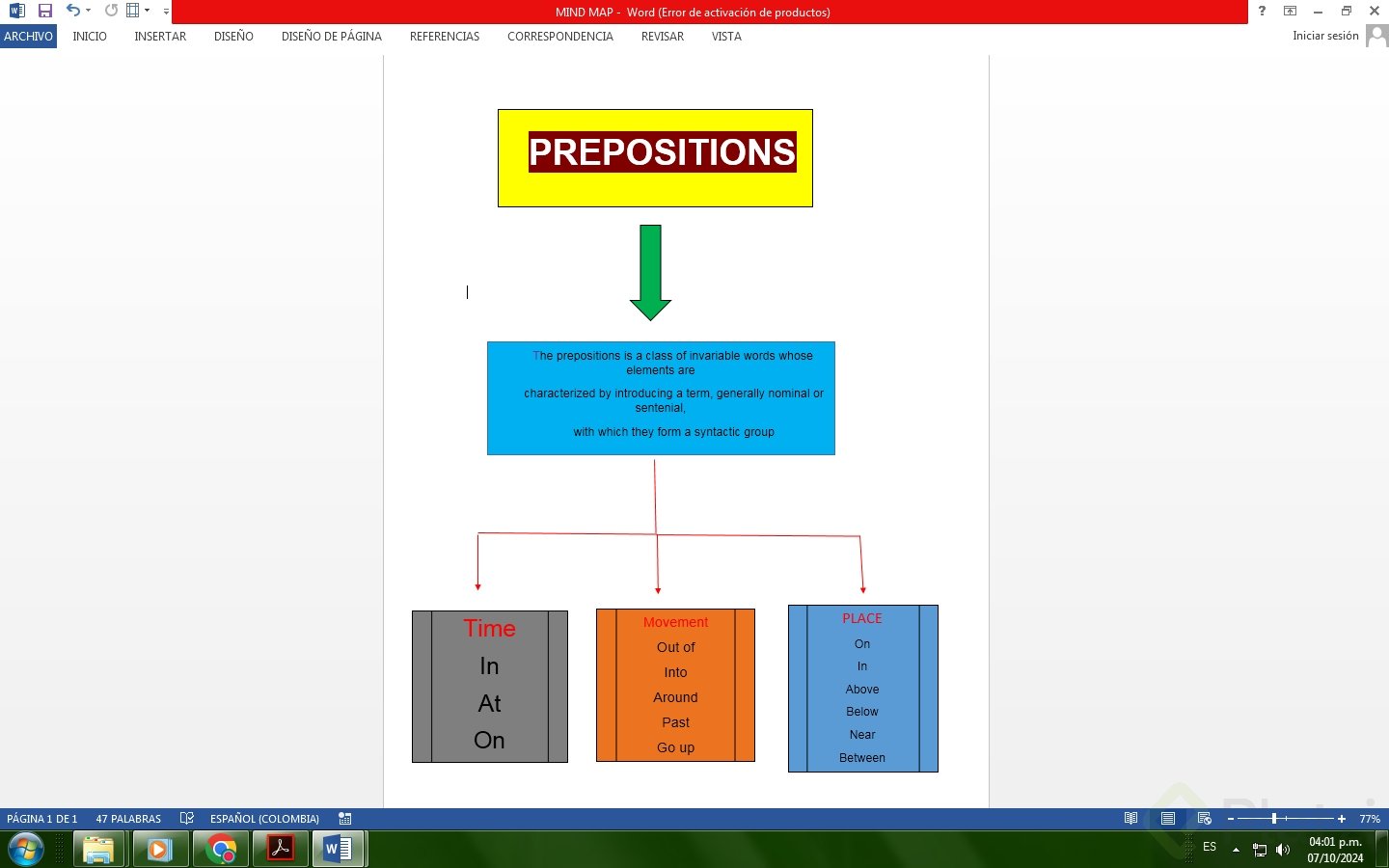Screen dimensions: 1389x868
Task: Open Windows Explorer from taskbar
Action: click(98, 850)
